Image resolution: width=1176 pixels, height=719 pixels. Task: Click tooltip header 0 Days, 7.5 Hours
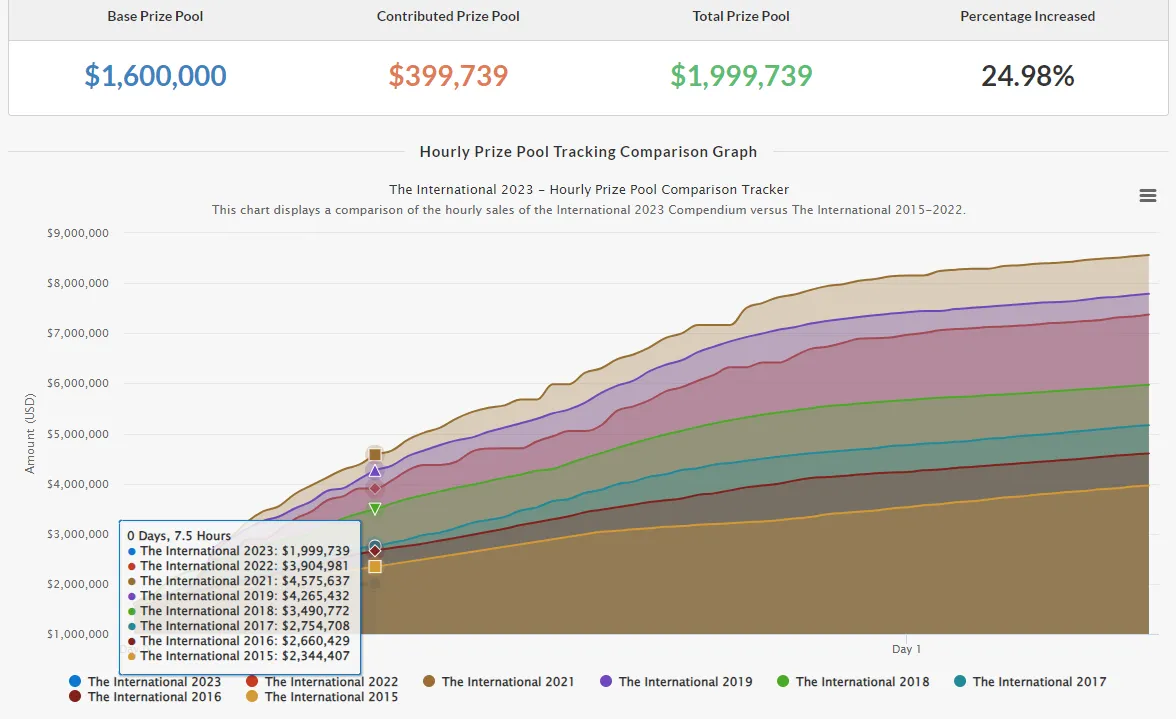point(178,535)
